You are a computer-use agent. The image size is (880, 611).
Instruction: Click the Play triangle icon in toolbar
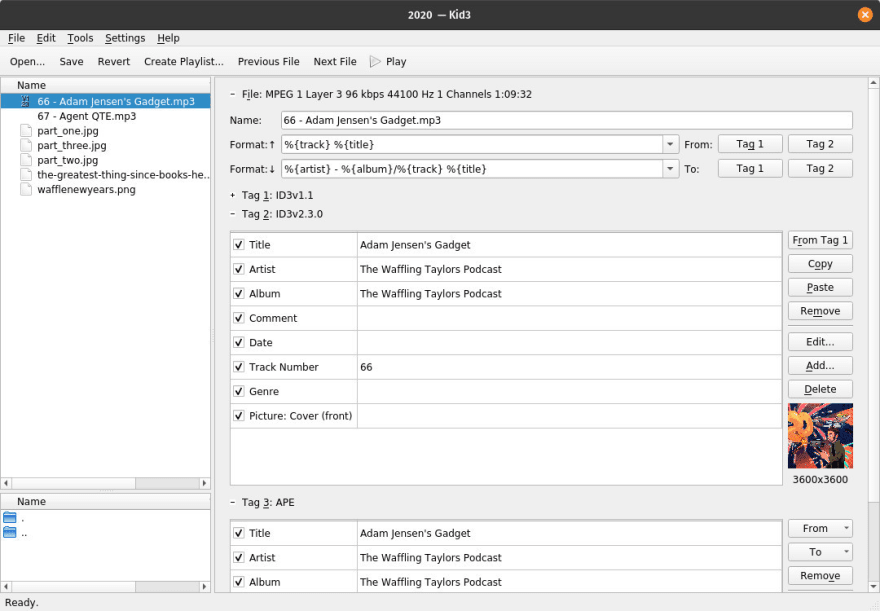pos(375,62)
